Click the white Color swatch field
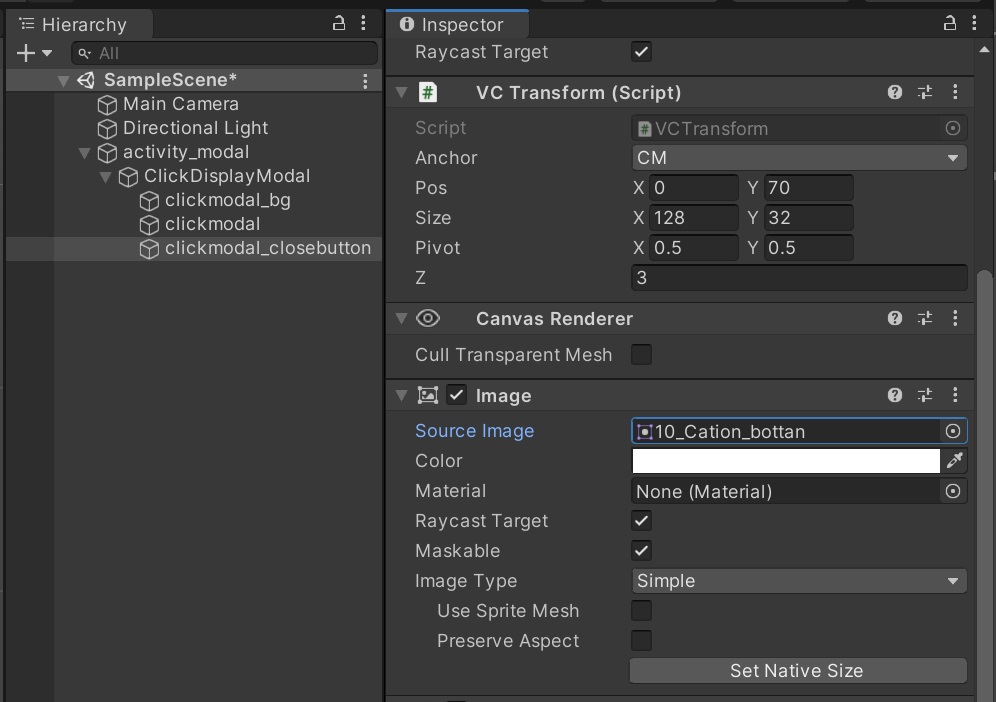 (x=786, y=460)
